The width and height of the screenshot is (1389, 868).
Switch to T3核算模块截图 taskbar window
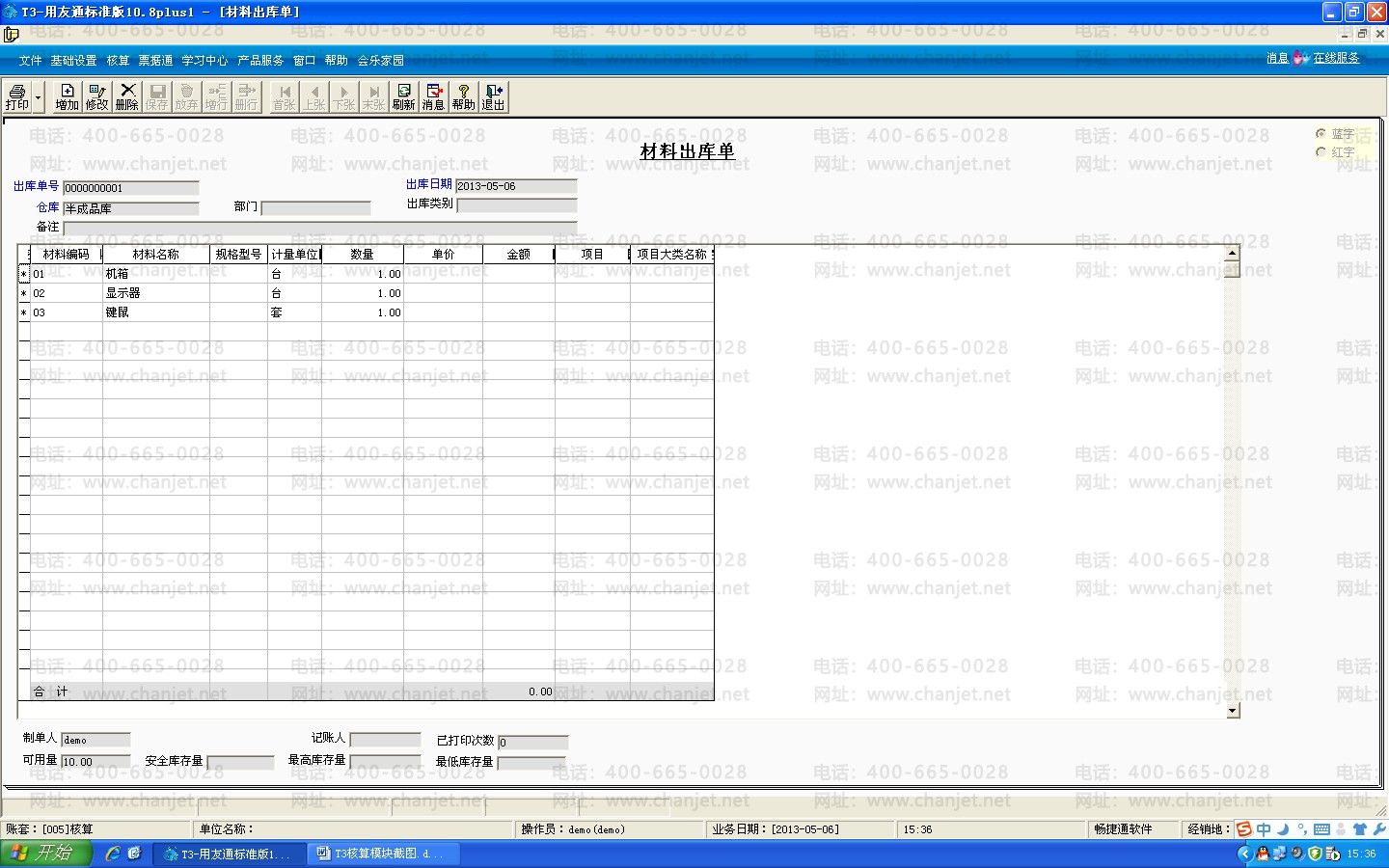(x=383, y=854)
